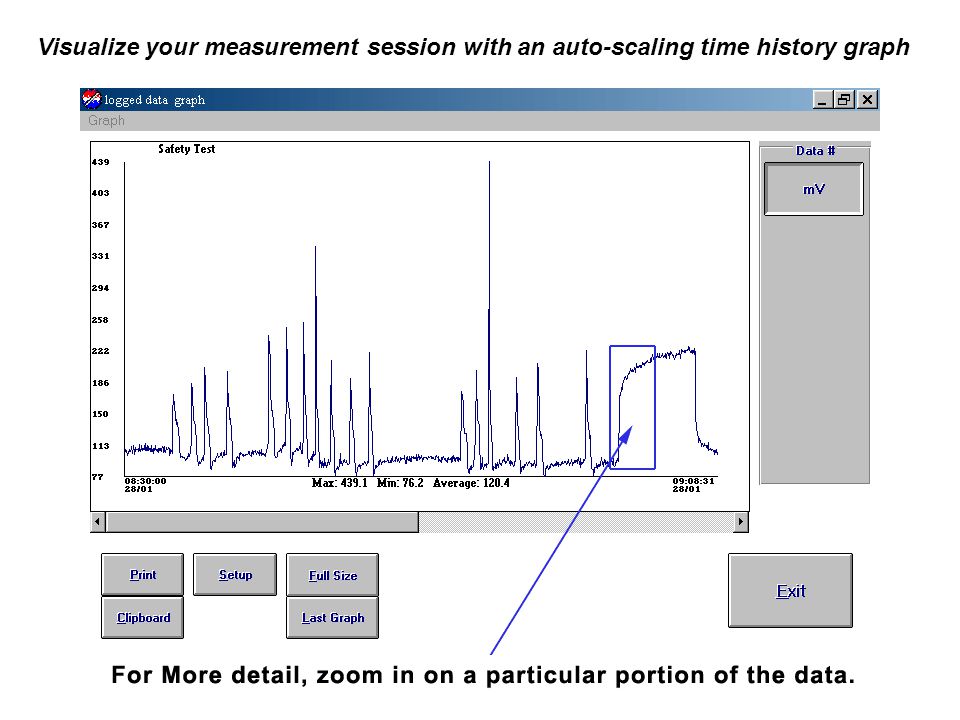
Task: Click the 77 y-axis label
Action: (97, 476)
